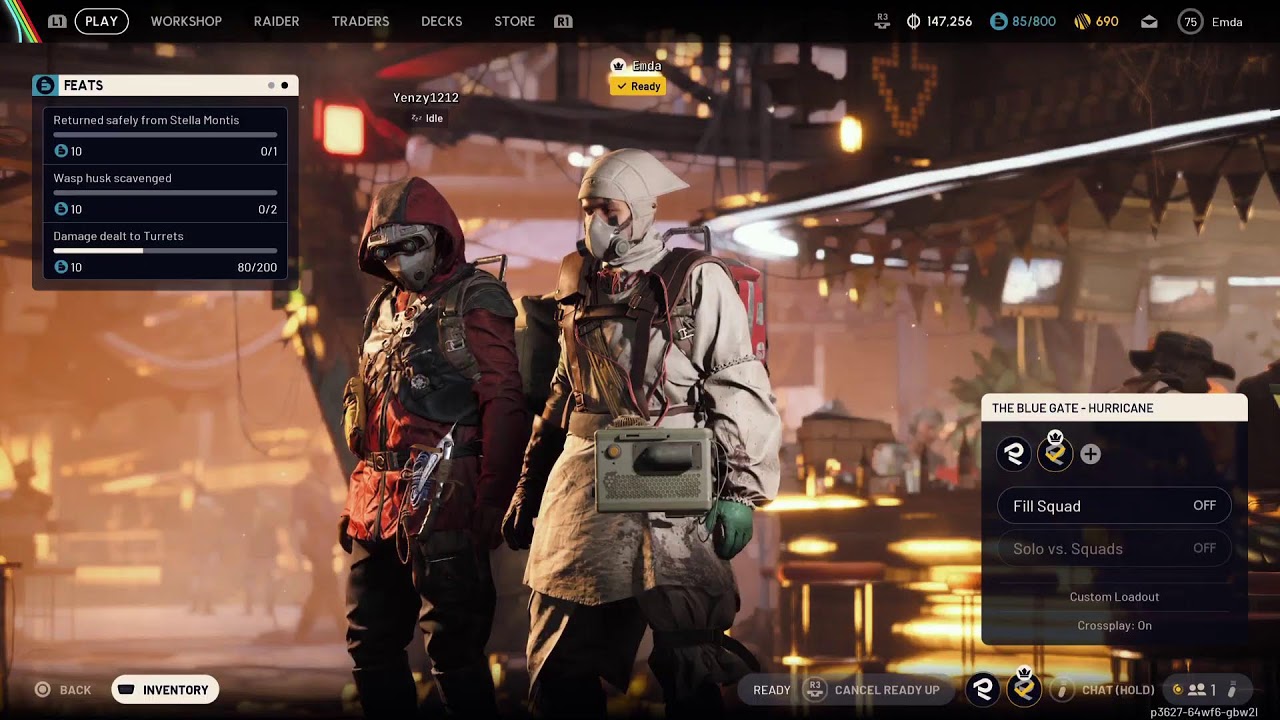Click the Emda profile name in the top bar
1280x720 pixels.
1227,21
